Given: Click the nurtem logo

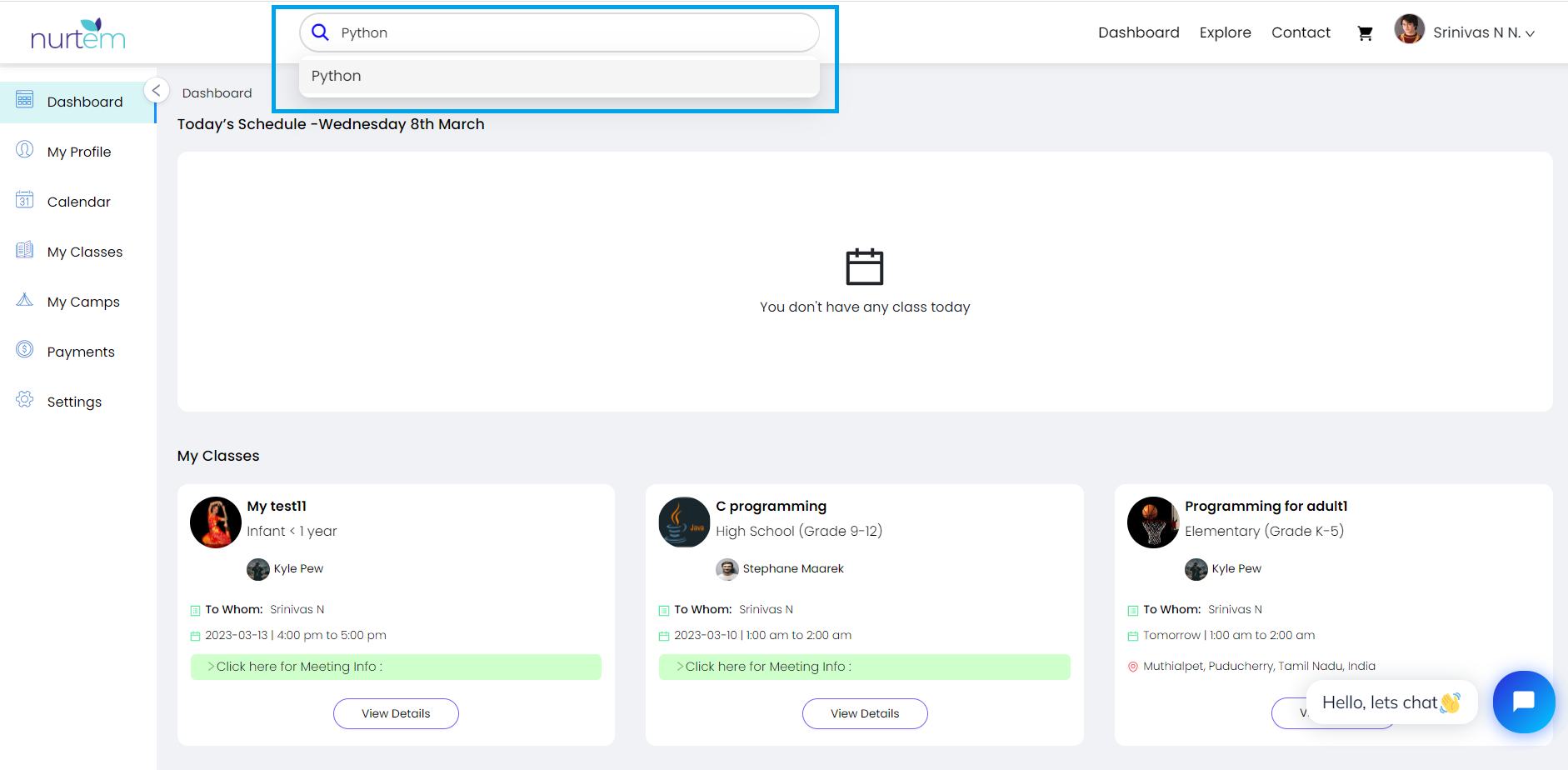Looking at the screenshot, I should click(x=77, y=34).
